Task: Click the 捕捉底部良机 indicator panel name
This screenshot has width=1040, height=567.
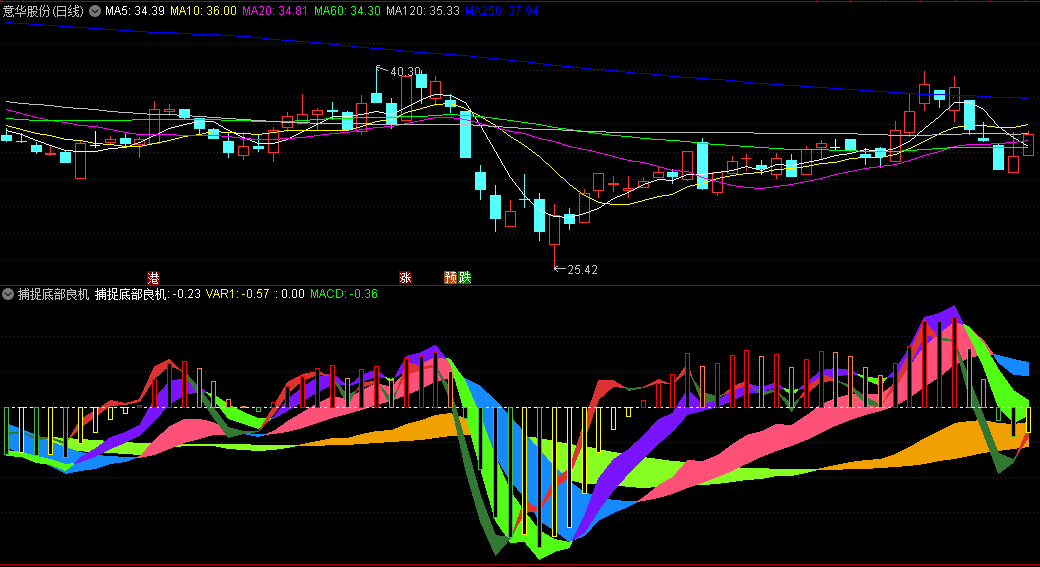Action: [53, 294]
